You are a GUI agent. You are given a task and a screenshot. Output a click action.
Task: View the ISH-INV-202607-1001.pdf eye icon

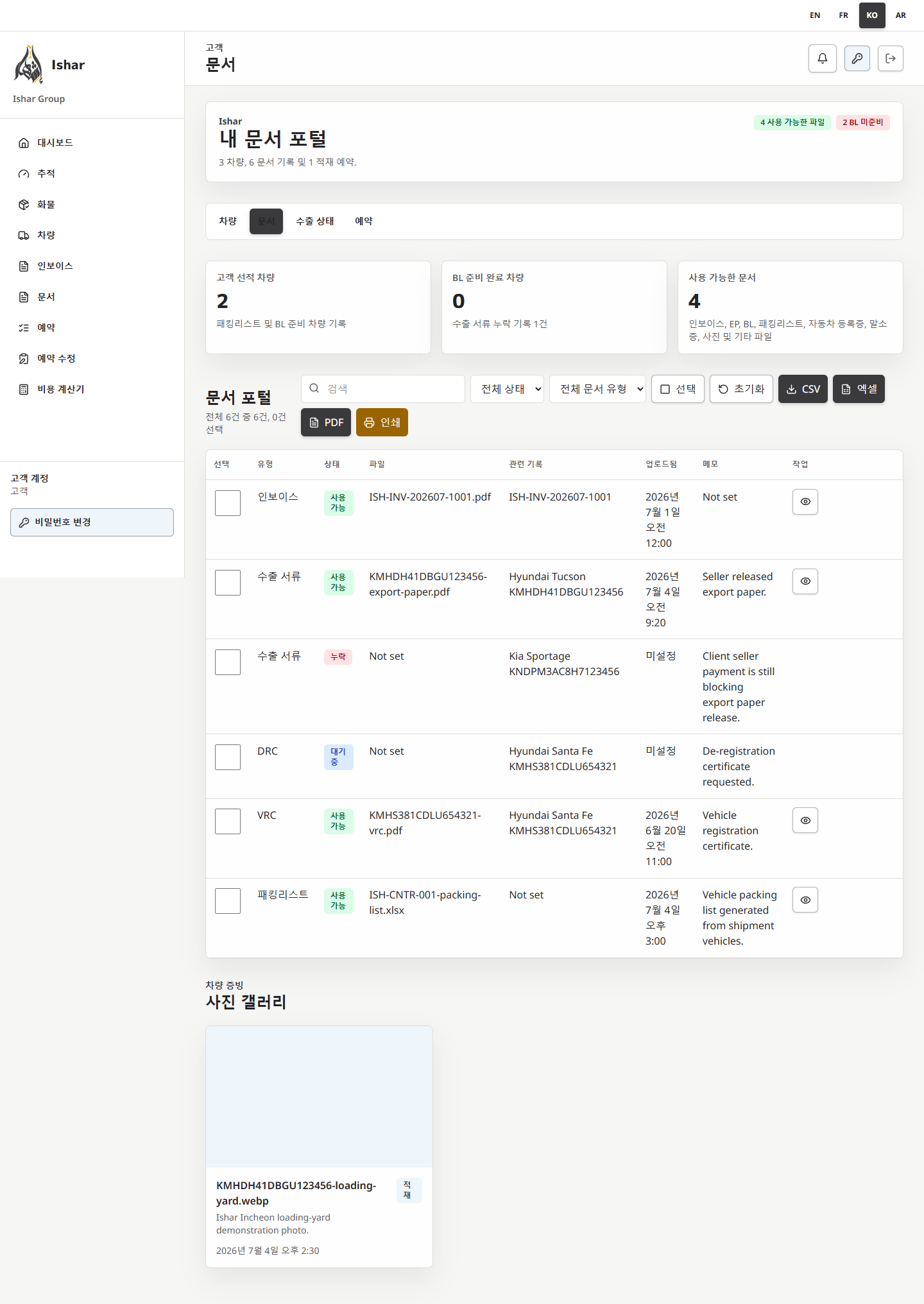point(805,502)
